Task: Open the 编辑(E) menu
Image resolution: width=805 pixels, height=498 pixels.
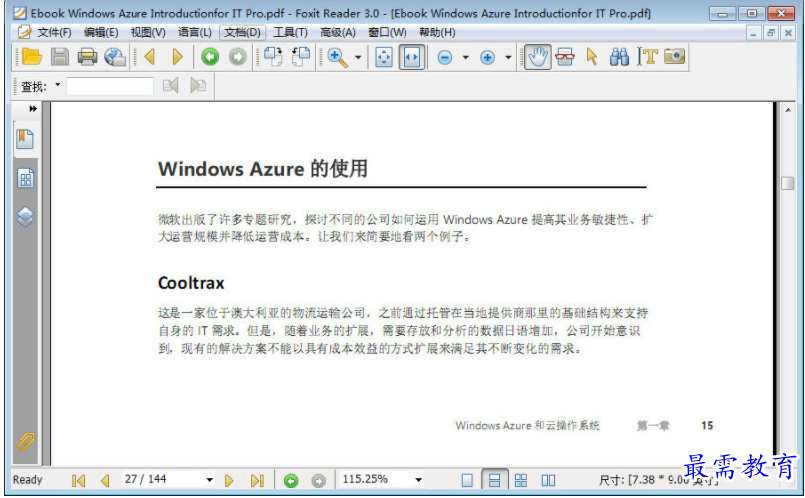Action: 101,32
